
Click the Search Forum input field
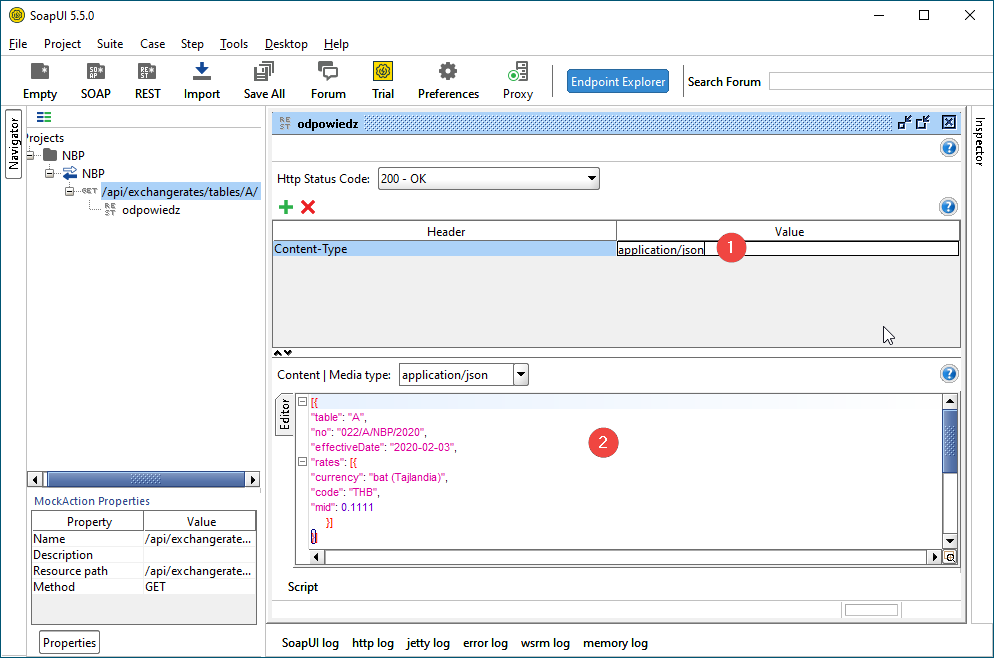tap(881, 81)
